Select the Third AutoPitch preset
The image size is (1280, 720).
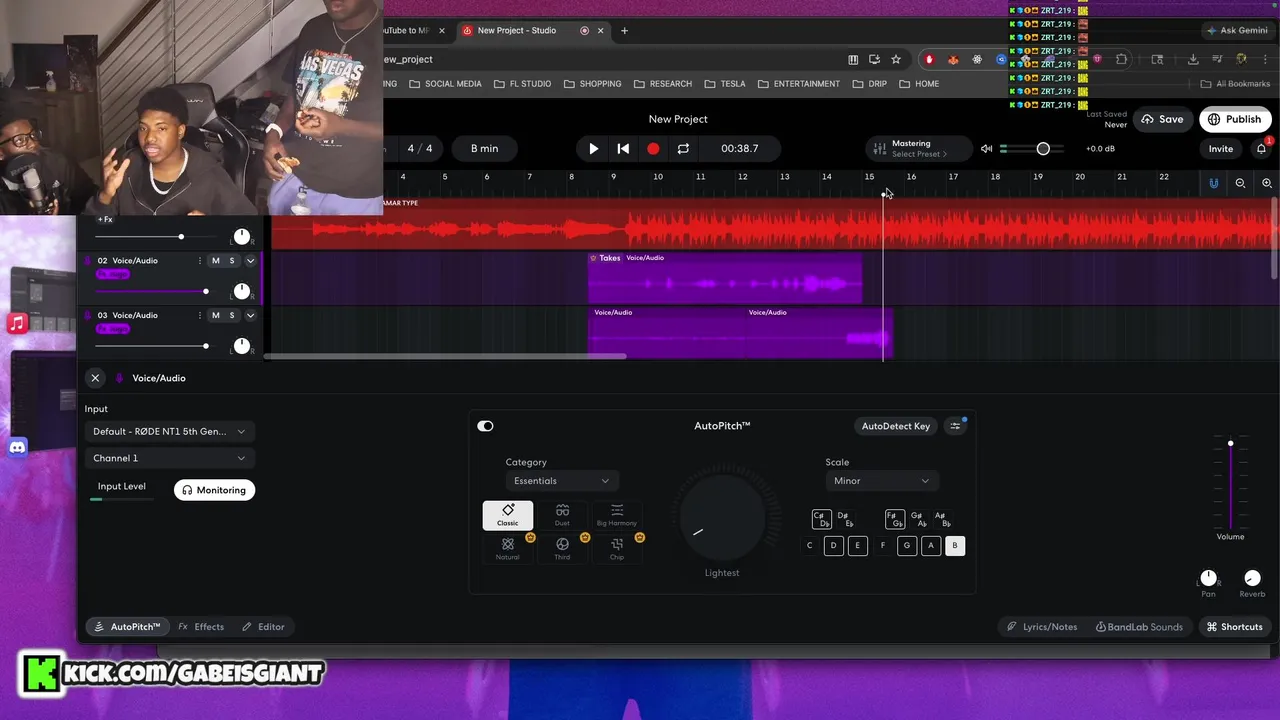562,548
